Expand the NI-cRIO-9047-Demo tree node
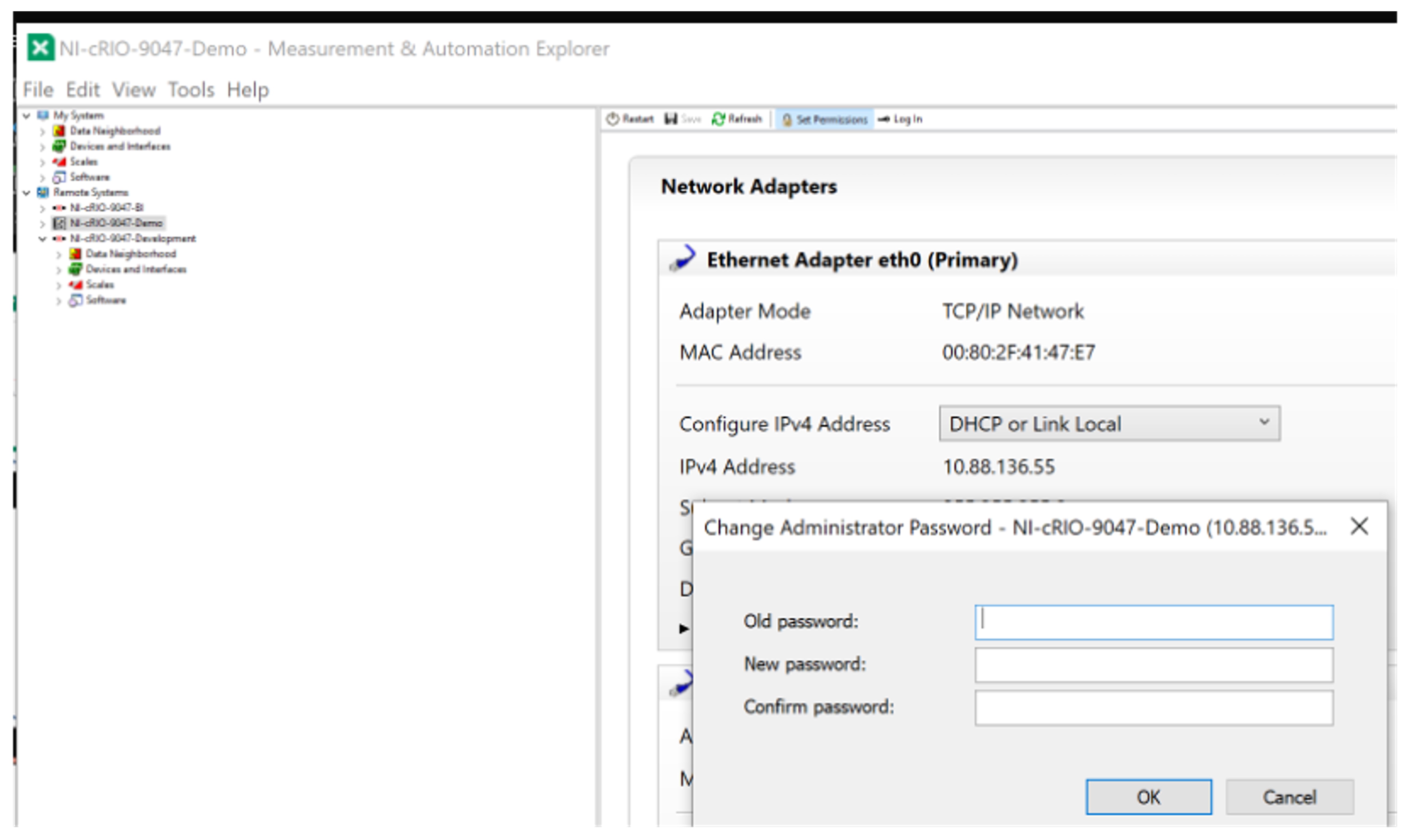 tap(42, 224)
